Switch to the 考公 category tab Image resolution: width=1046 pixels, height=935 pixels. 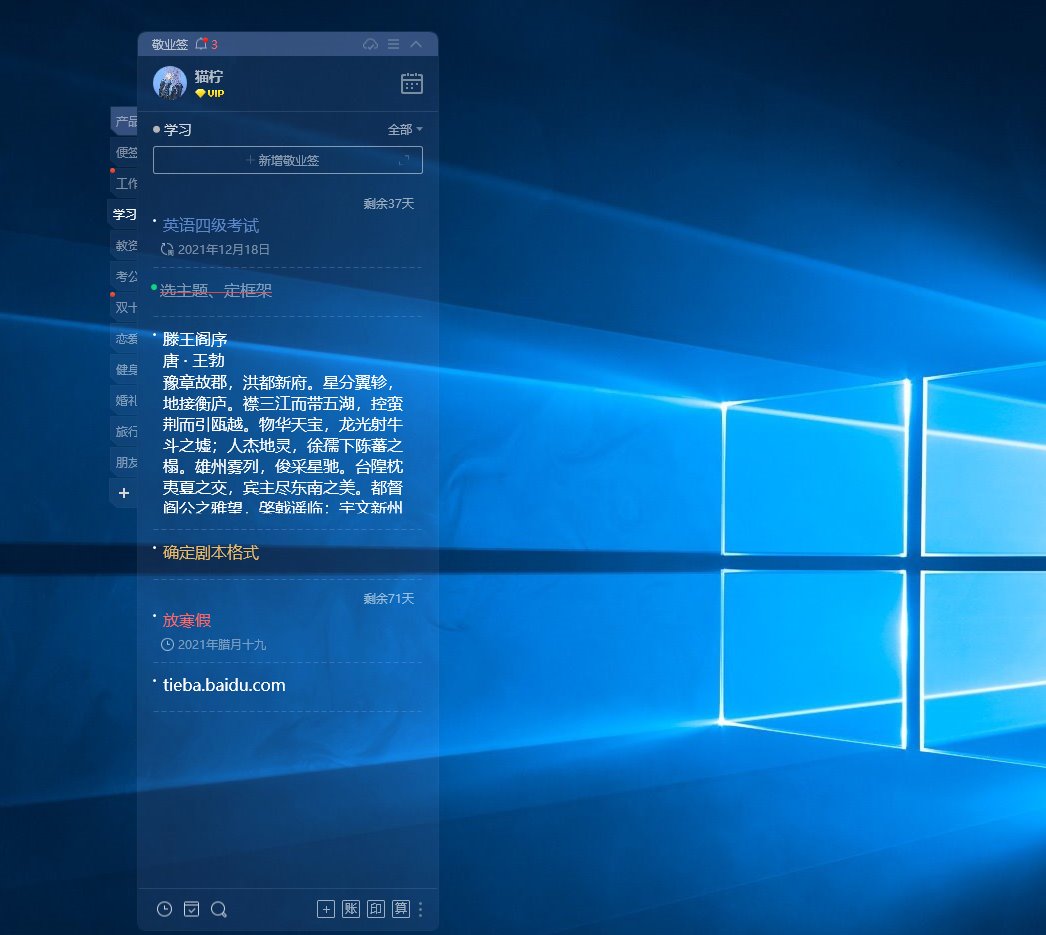tap(125, 276)
